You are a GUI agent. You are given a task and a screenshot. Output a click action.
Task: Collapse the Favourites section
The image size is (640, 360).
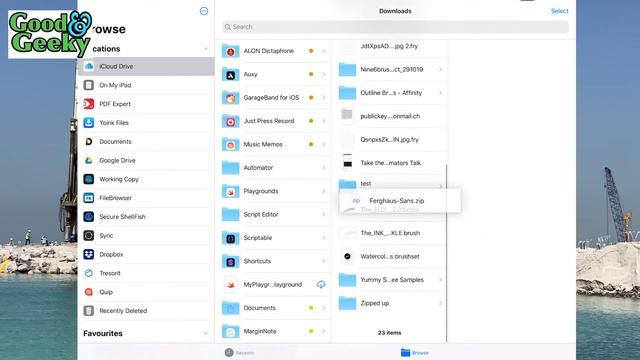[205, 333]
